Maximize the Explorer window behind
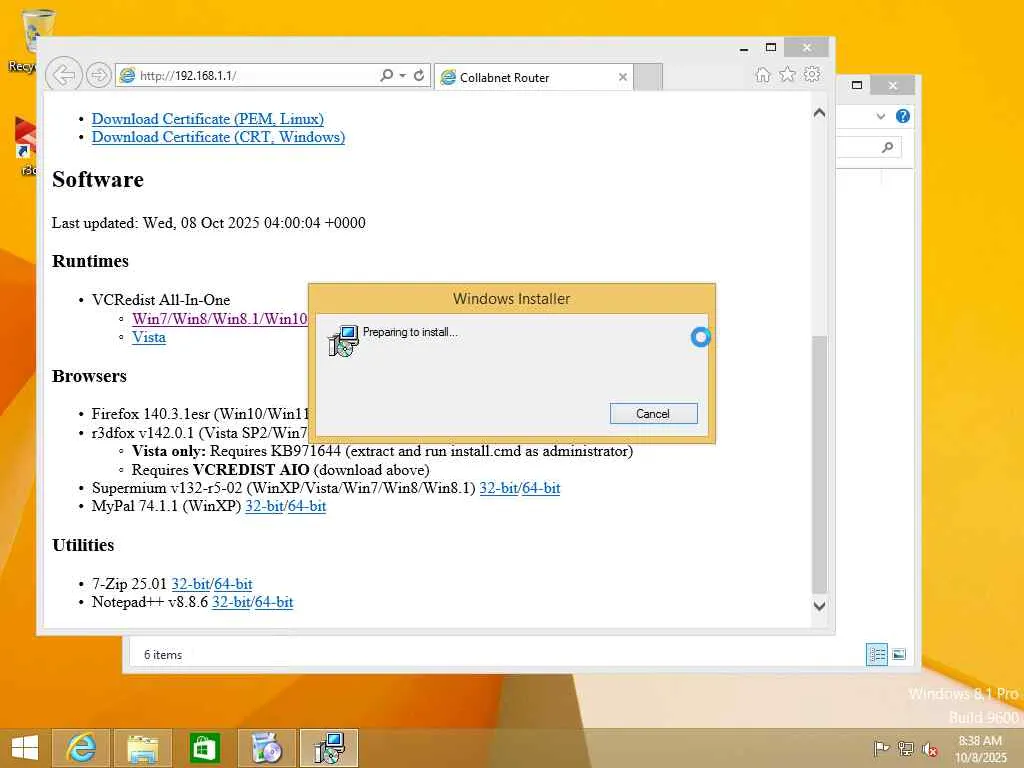This screenshot has width=1024, height=768. tap(857, 85)
